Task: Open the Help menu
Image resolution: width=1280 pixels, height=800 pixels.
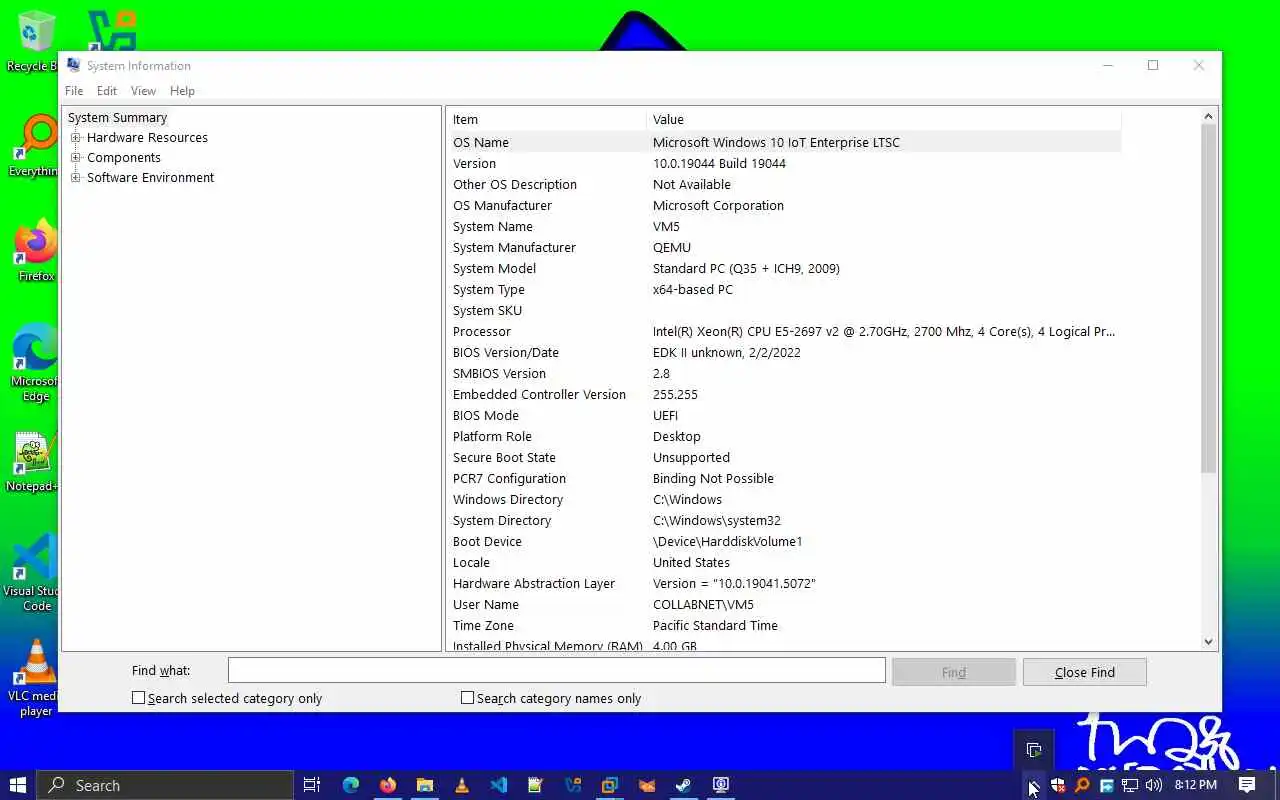Action: pyautogui.click(x=182, y=91)
